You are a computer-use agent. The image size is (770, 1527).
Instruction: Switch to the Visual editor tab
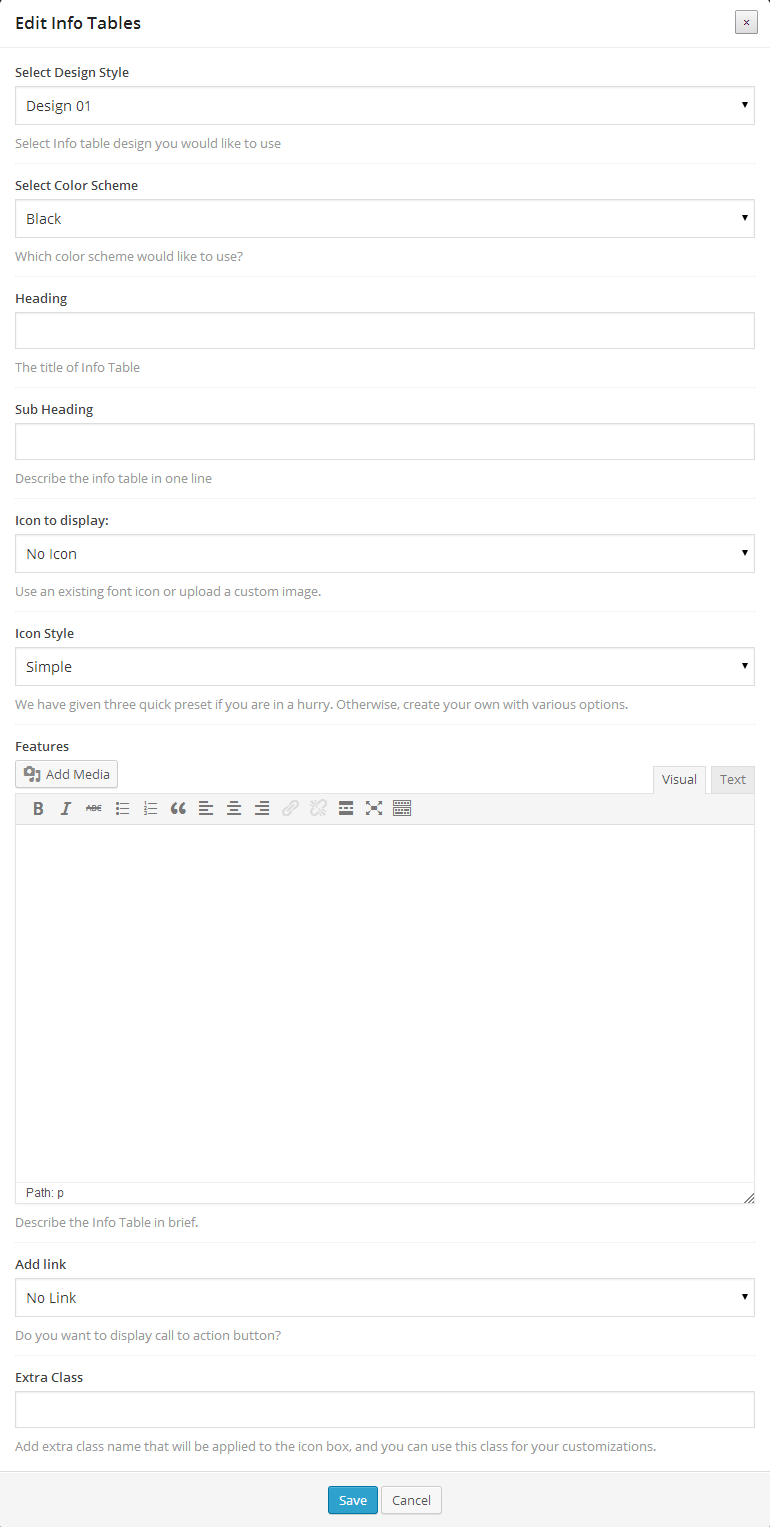[679, 780]
